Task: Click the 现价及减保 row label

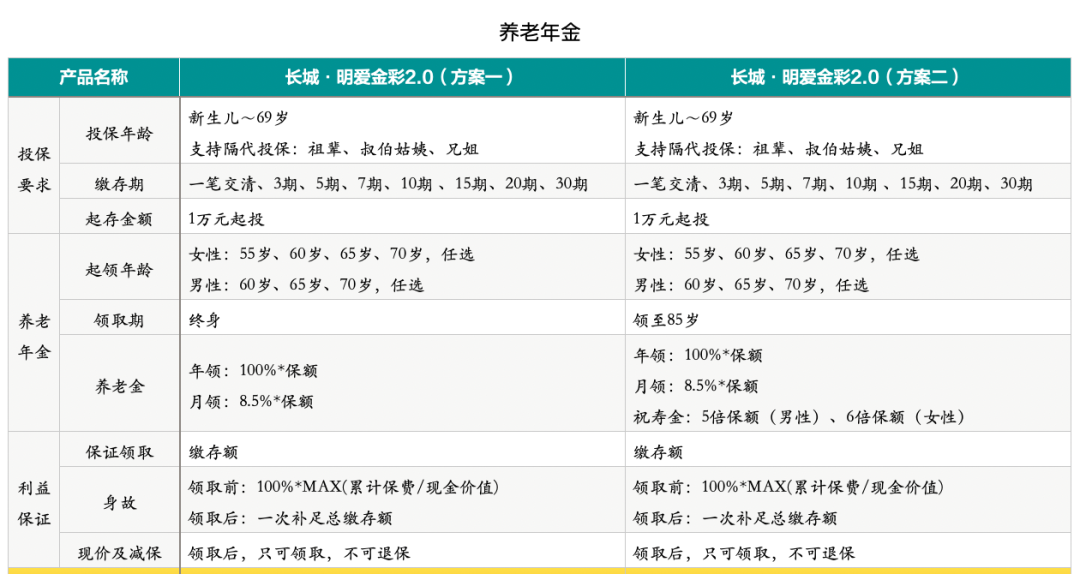Action: click(x=119, y=553)
